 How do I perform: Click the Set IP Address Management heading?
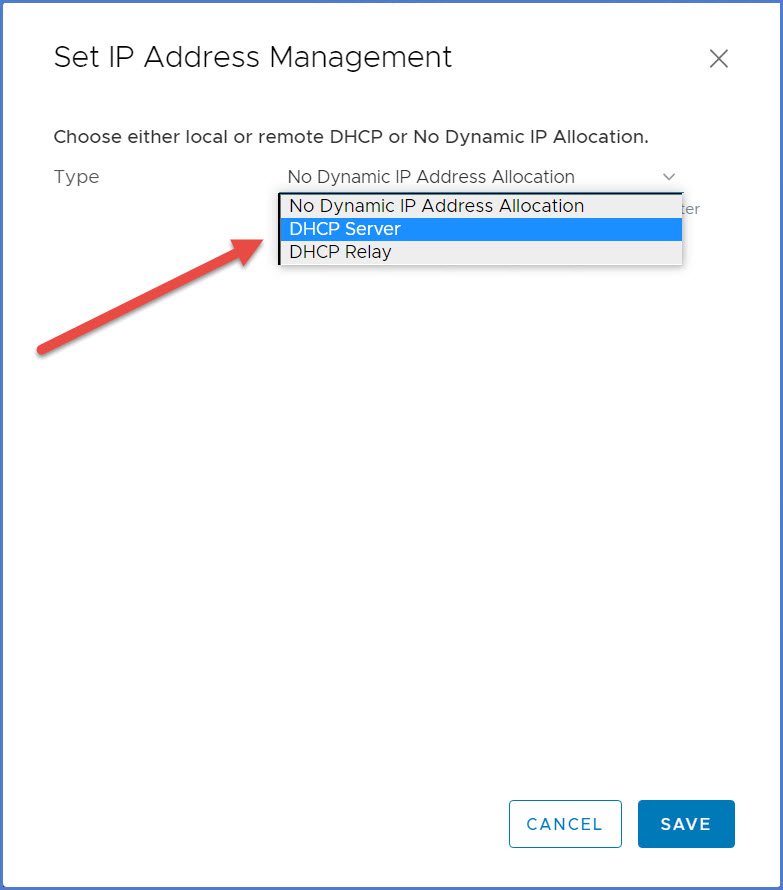tap(253, 57)
